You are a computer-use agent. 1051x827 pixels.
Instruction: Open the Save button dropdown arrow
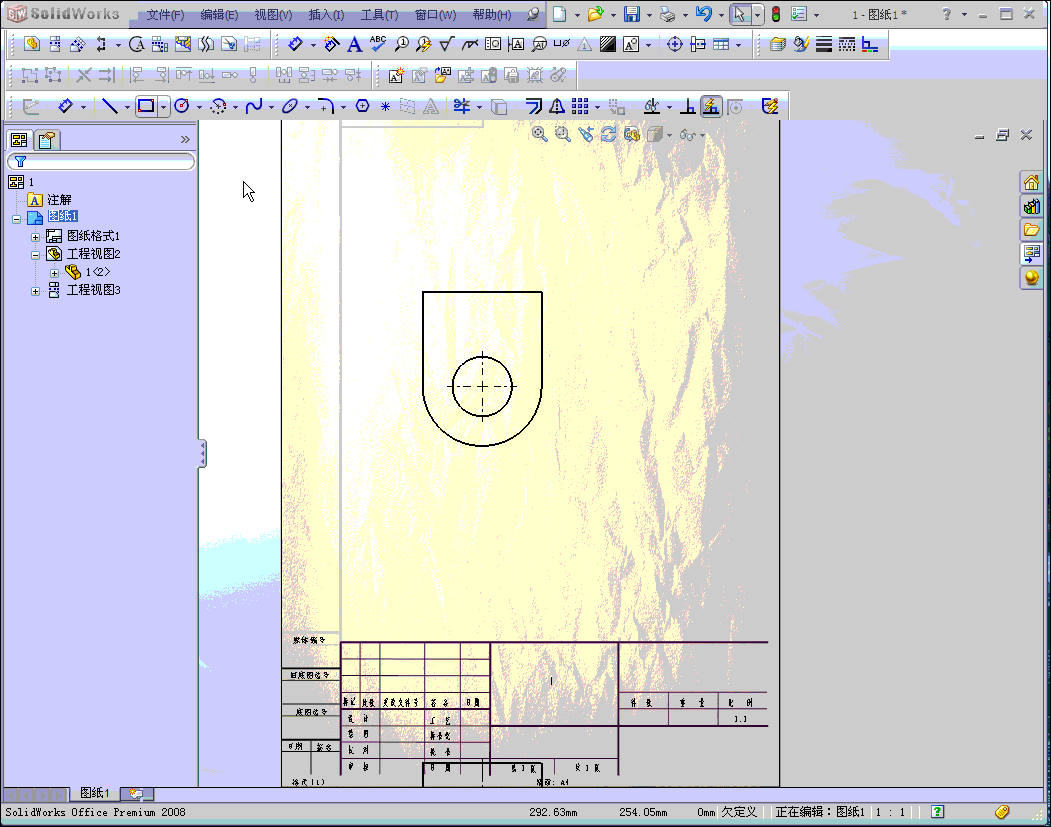649,15
